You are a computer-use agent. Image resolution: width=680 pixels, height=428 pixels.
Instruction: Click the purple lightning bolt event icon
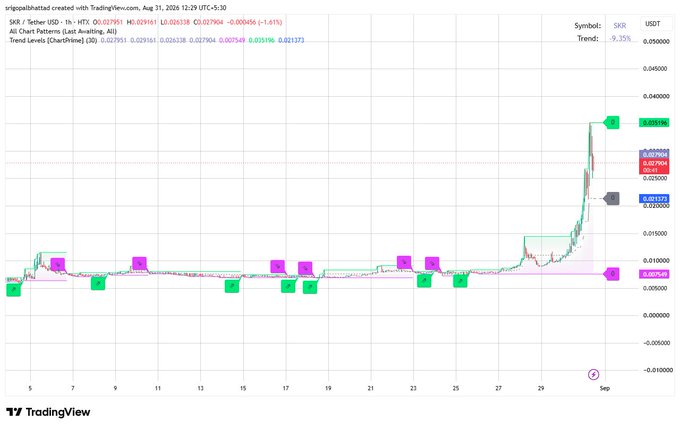point(593,374)
